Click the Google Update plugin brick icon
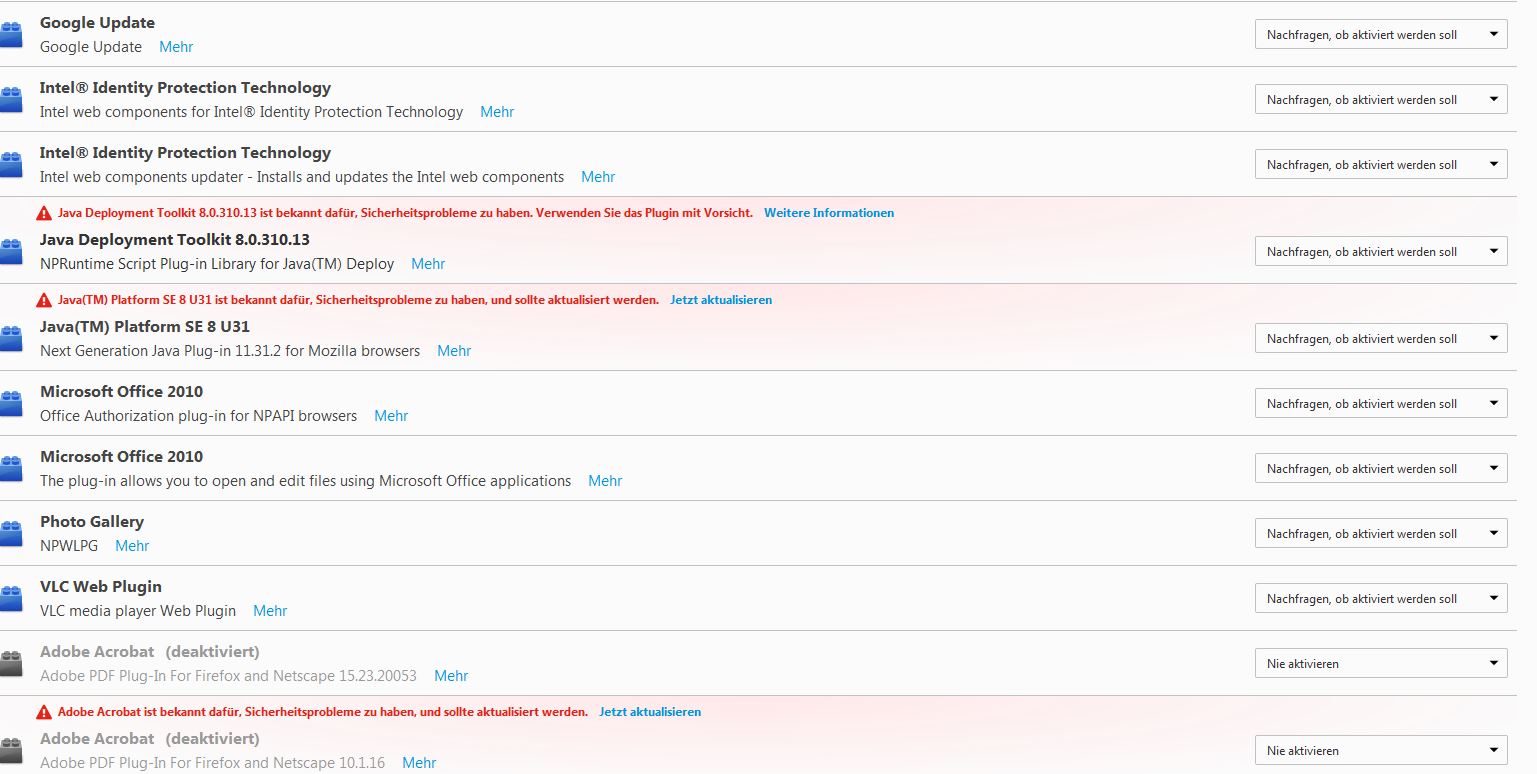This screenshot has height=774, width=1537. point(11,35)
